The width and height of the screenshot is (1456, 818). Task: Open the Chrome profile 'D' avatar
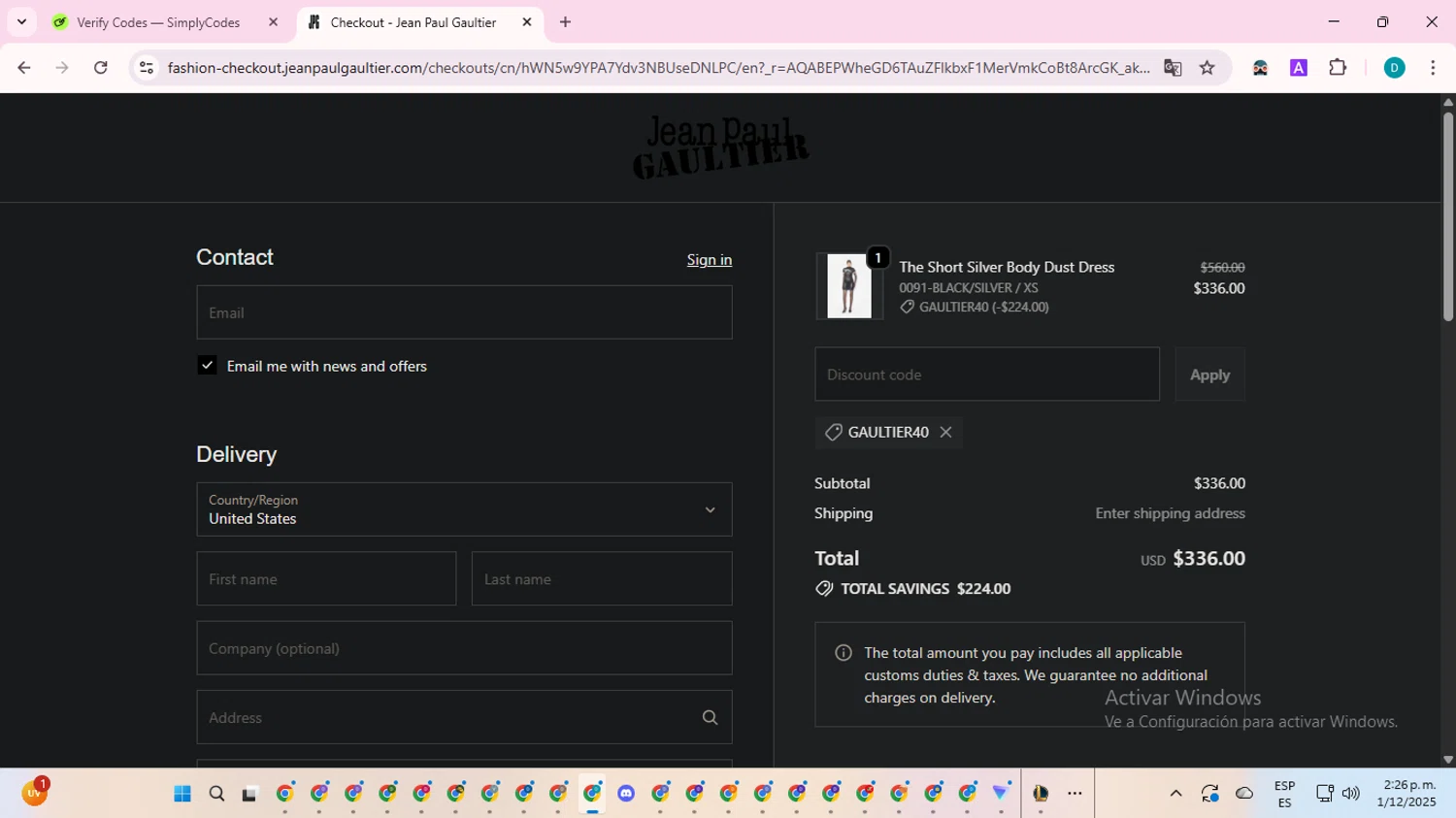[x=1394, y=67]
